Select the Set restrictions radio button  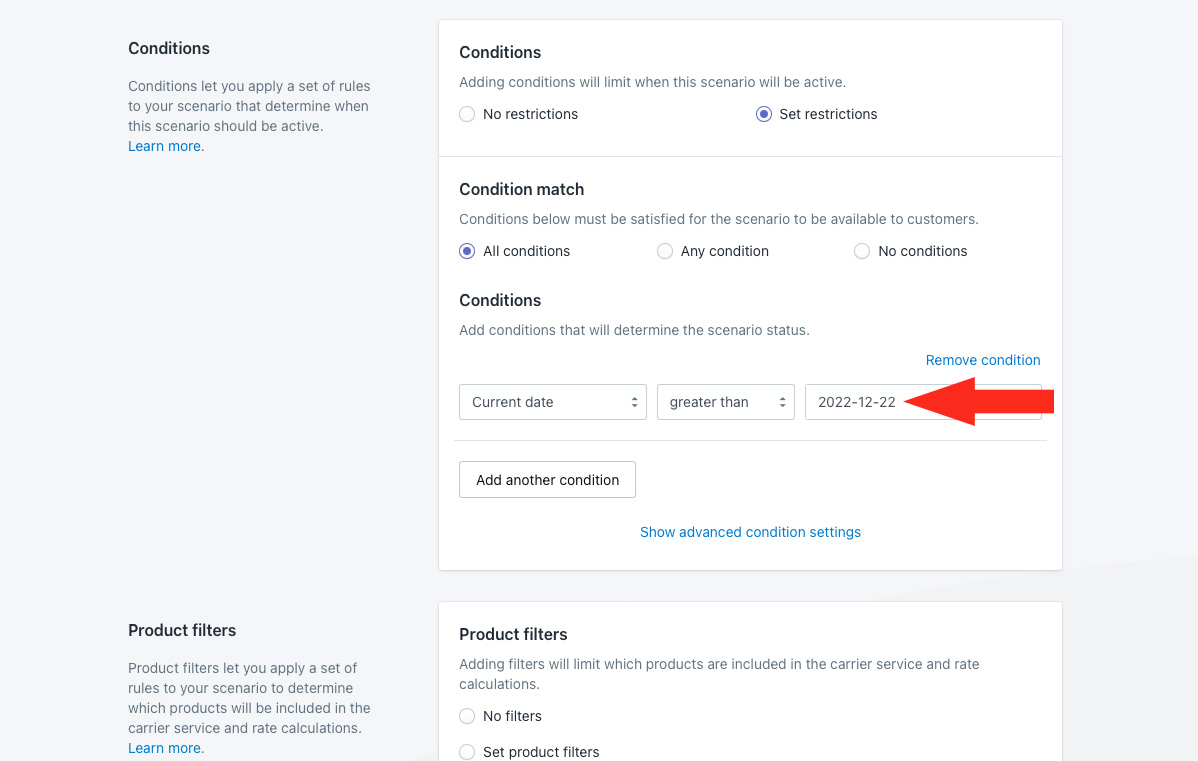click(764, 114)
